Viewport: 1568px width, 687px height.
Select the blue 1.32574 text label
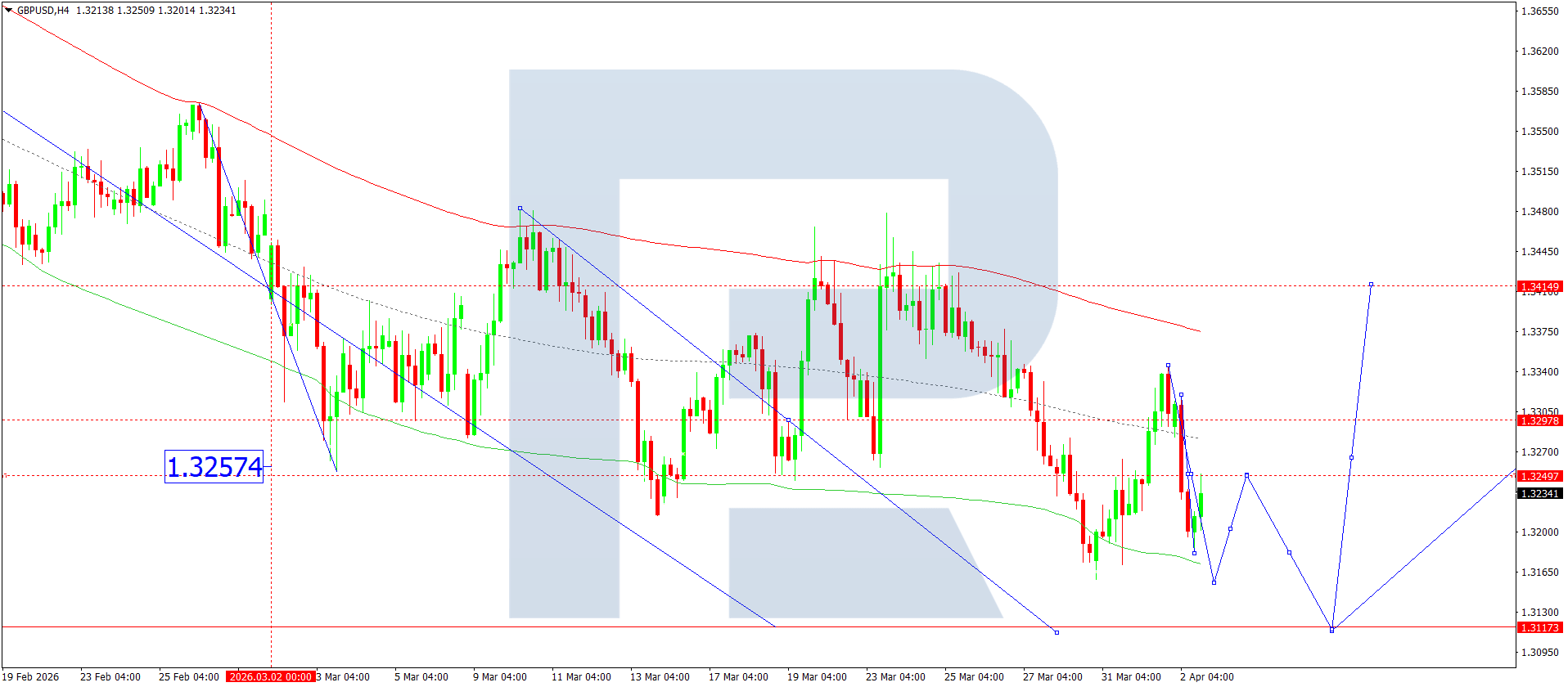[x=214, y=467]
